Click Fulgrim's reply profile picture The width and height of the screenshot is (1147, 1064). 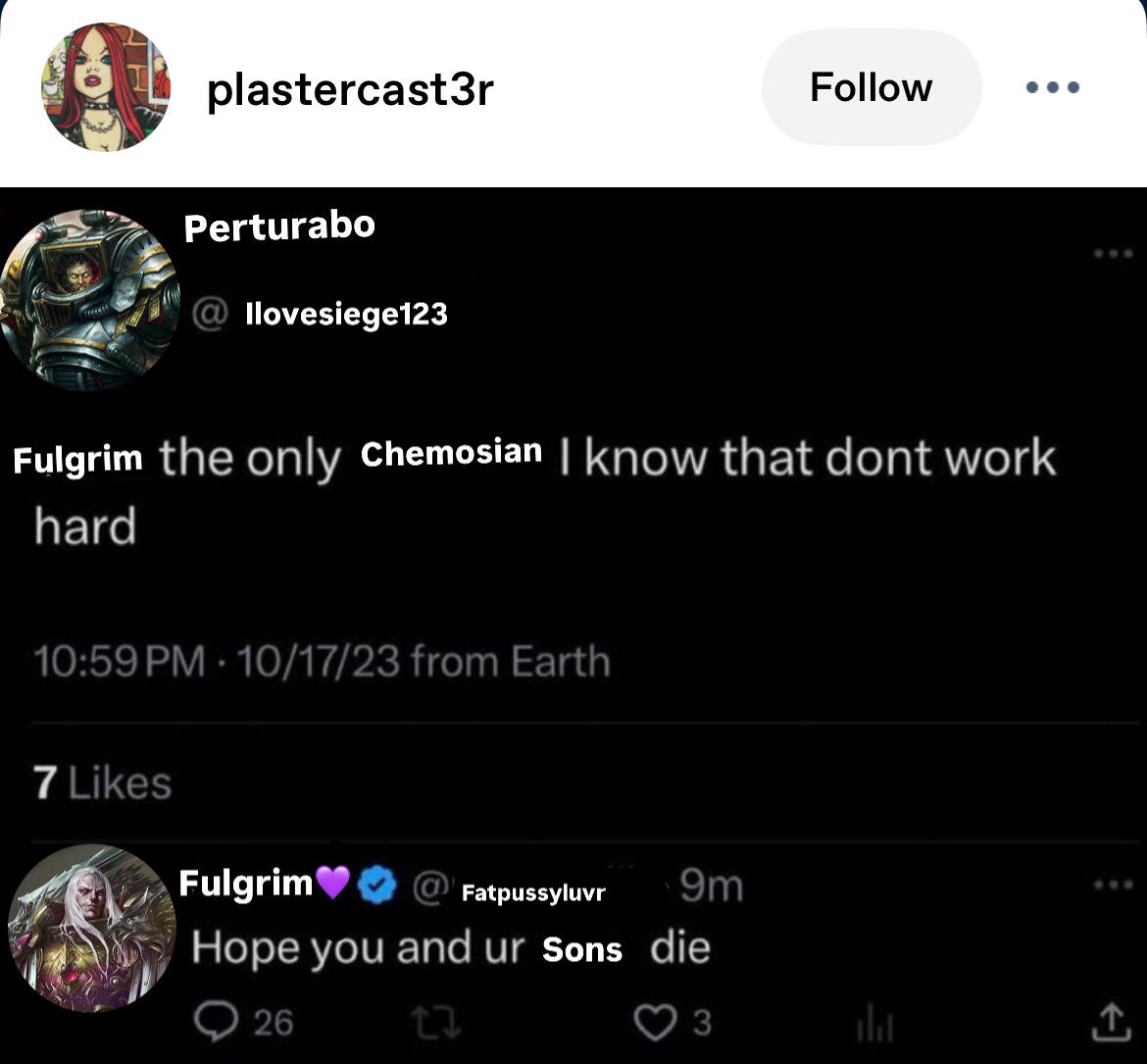90,927
